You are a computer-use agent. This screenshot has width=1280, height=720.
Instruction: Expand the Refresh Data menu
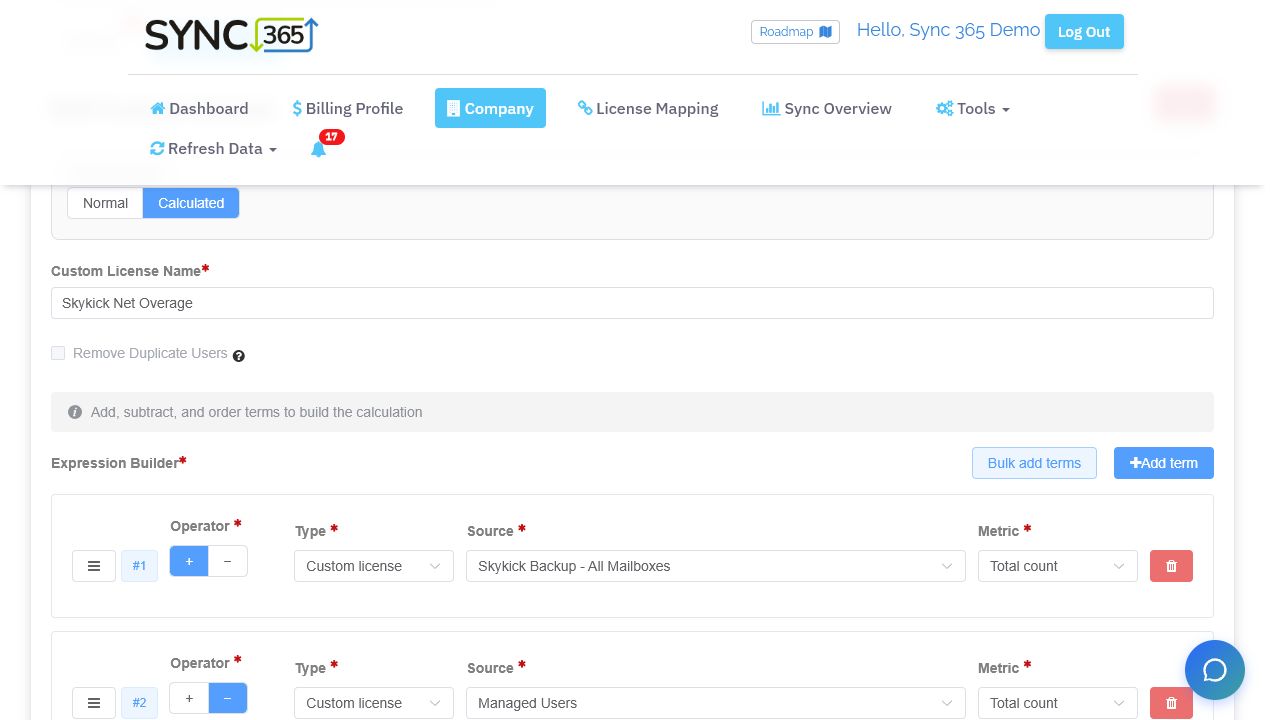pyautogui.click(x=214, y=148)
